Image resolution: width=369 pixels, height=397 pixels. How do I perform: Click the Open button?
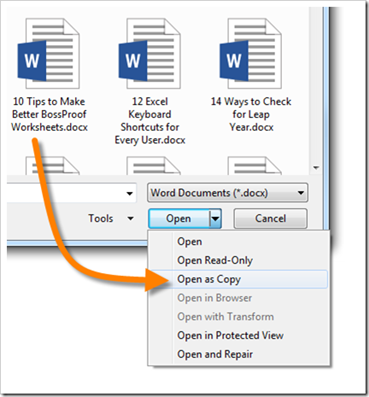tap(179, 219)
